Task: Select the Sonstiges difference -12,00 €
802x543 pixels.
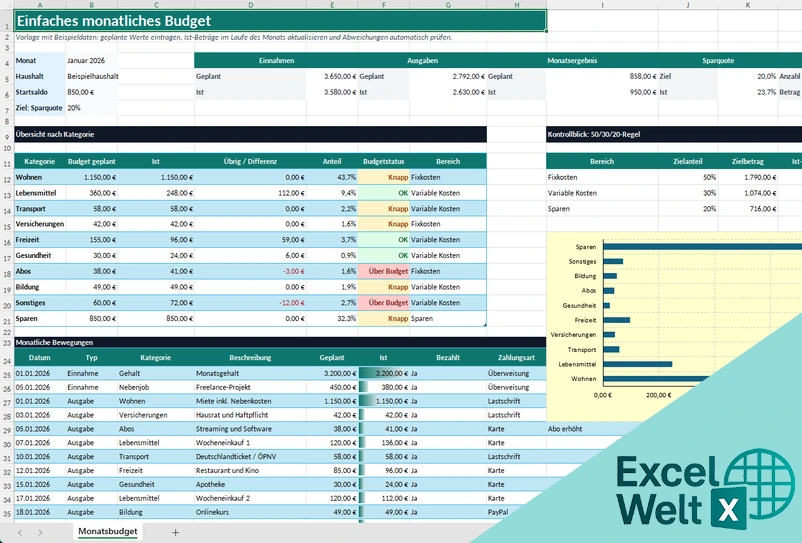Action: pos(251,303)
